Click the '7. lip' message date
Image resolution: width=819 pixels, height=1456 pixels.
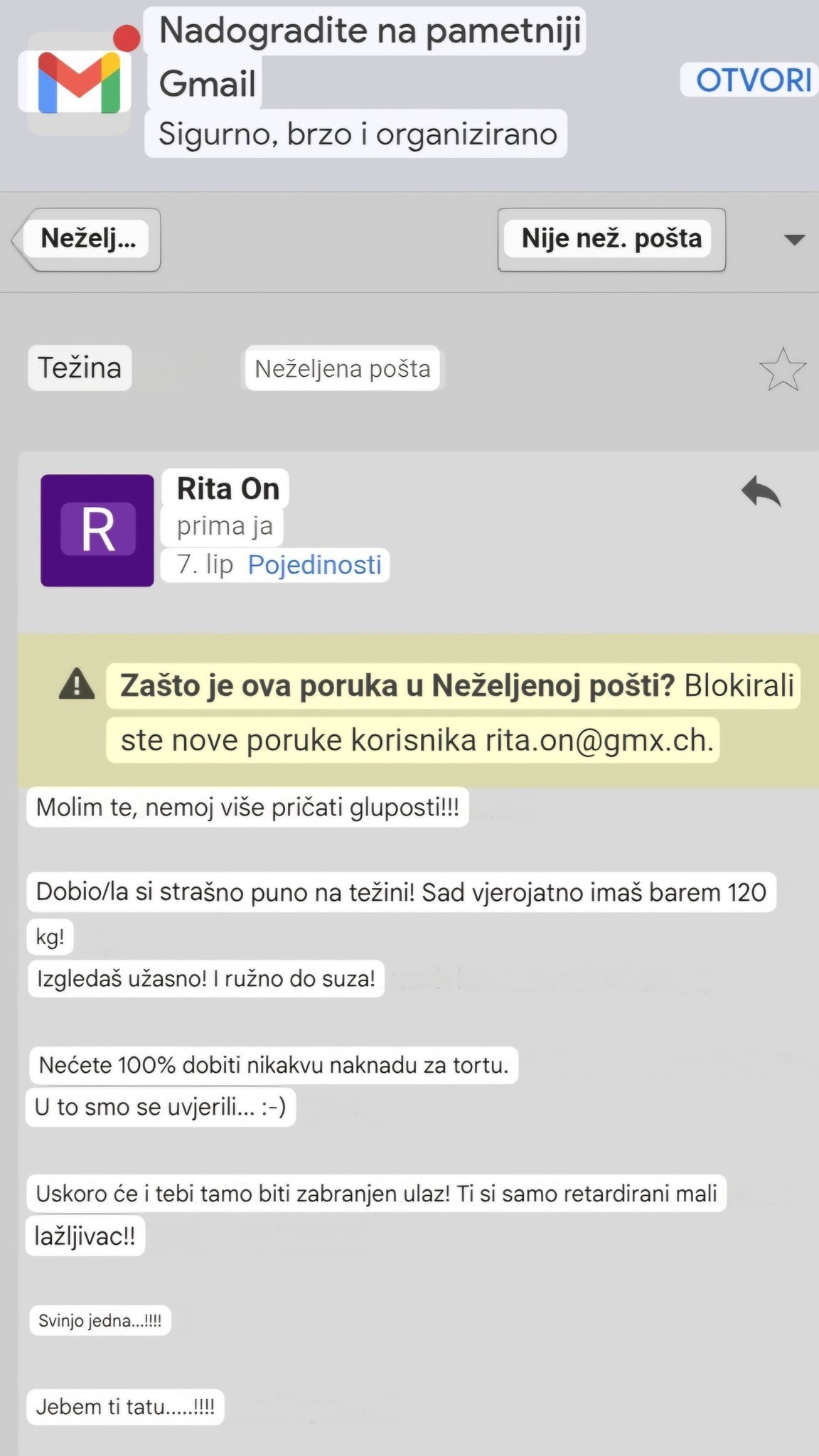tap(205, 565)
